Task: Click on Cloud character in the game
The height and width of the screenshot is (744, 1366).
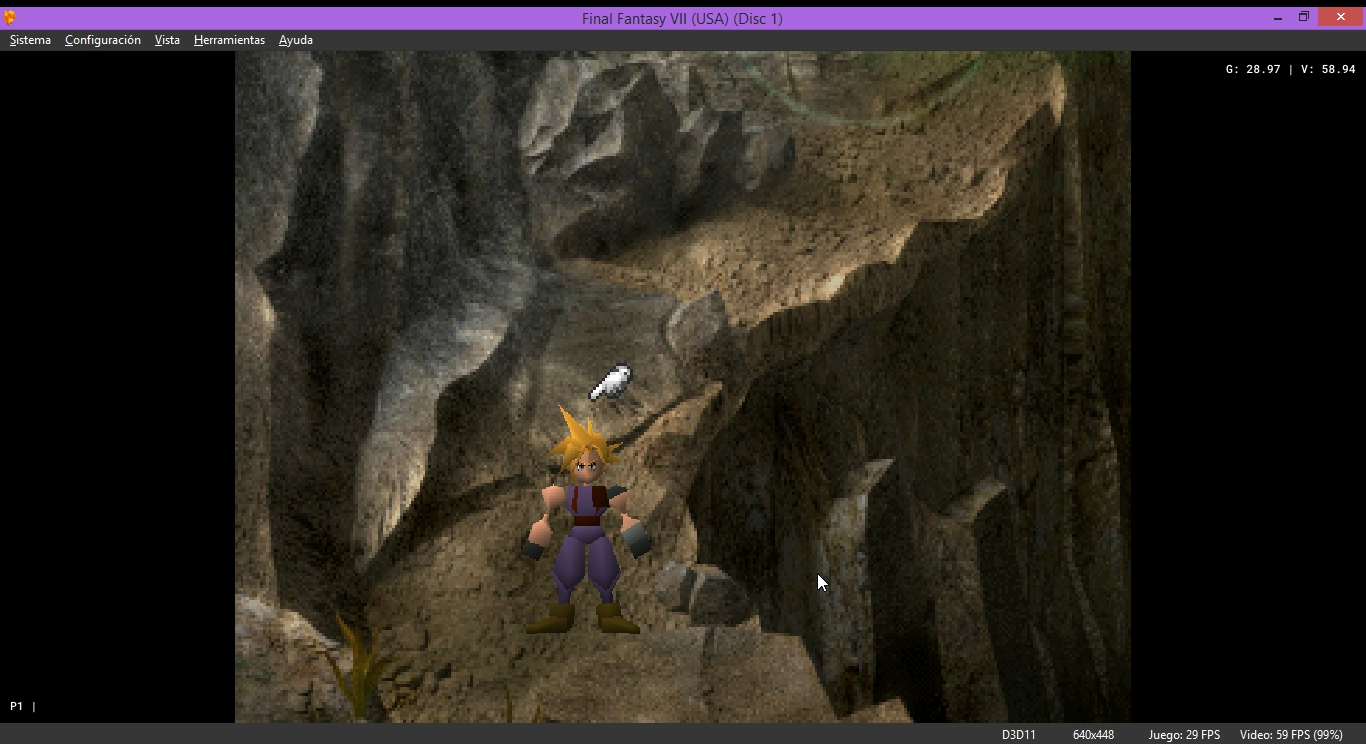Action: (585, 520)
